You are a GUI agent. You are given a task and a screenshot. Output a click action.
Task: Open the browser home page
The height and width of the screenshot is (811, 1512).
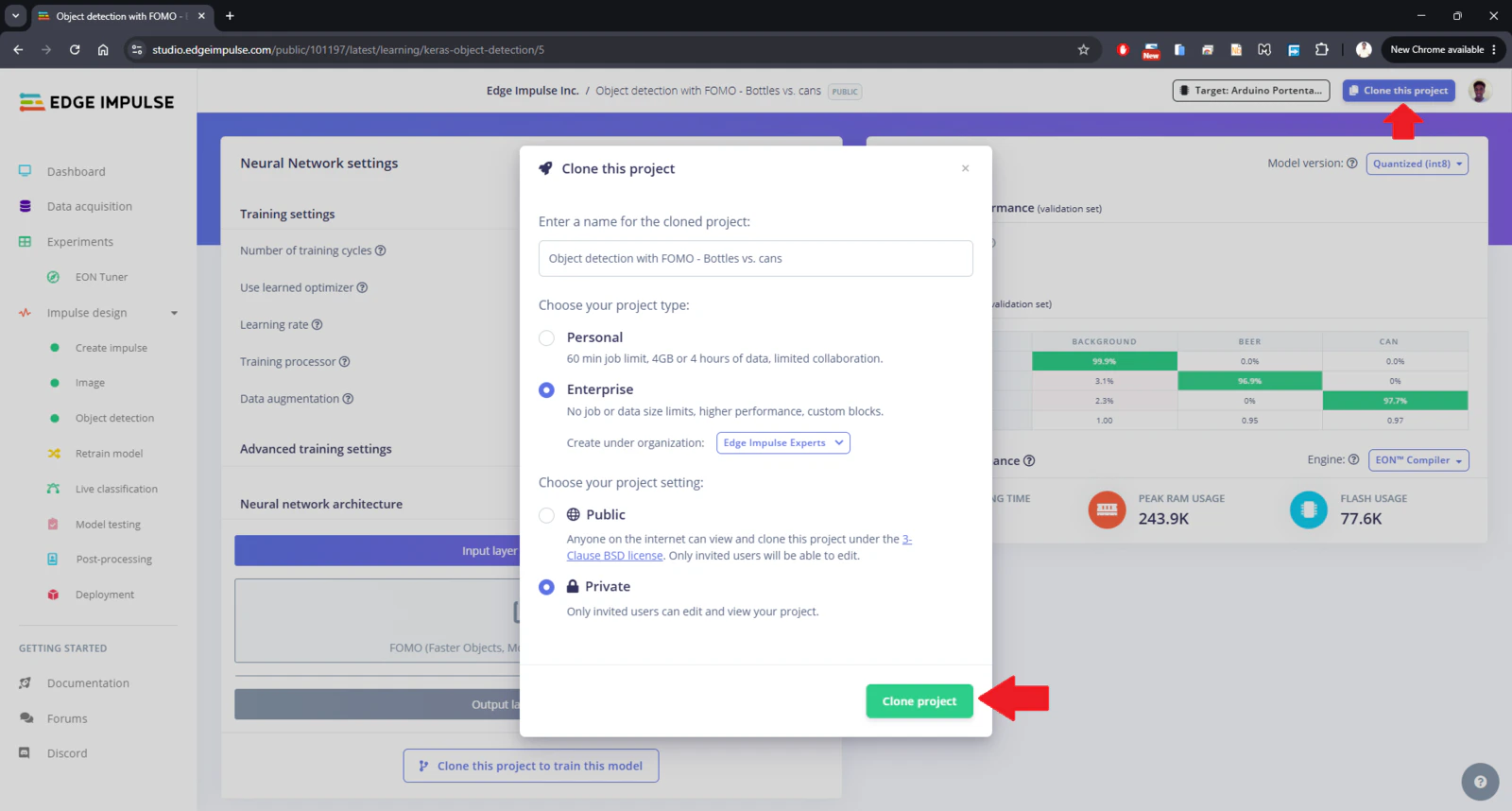103,49
